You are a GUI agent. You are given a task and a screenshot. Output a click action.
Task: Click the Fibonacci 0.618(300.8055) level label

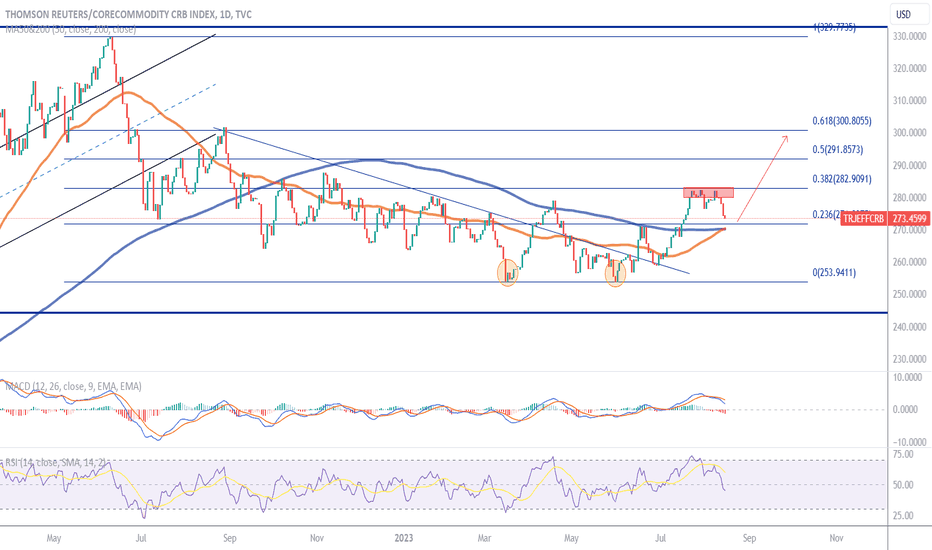(842, 121)
